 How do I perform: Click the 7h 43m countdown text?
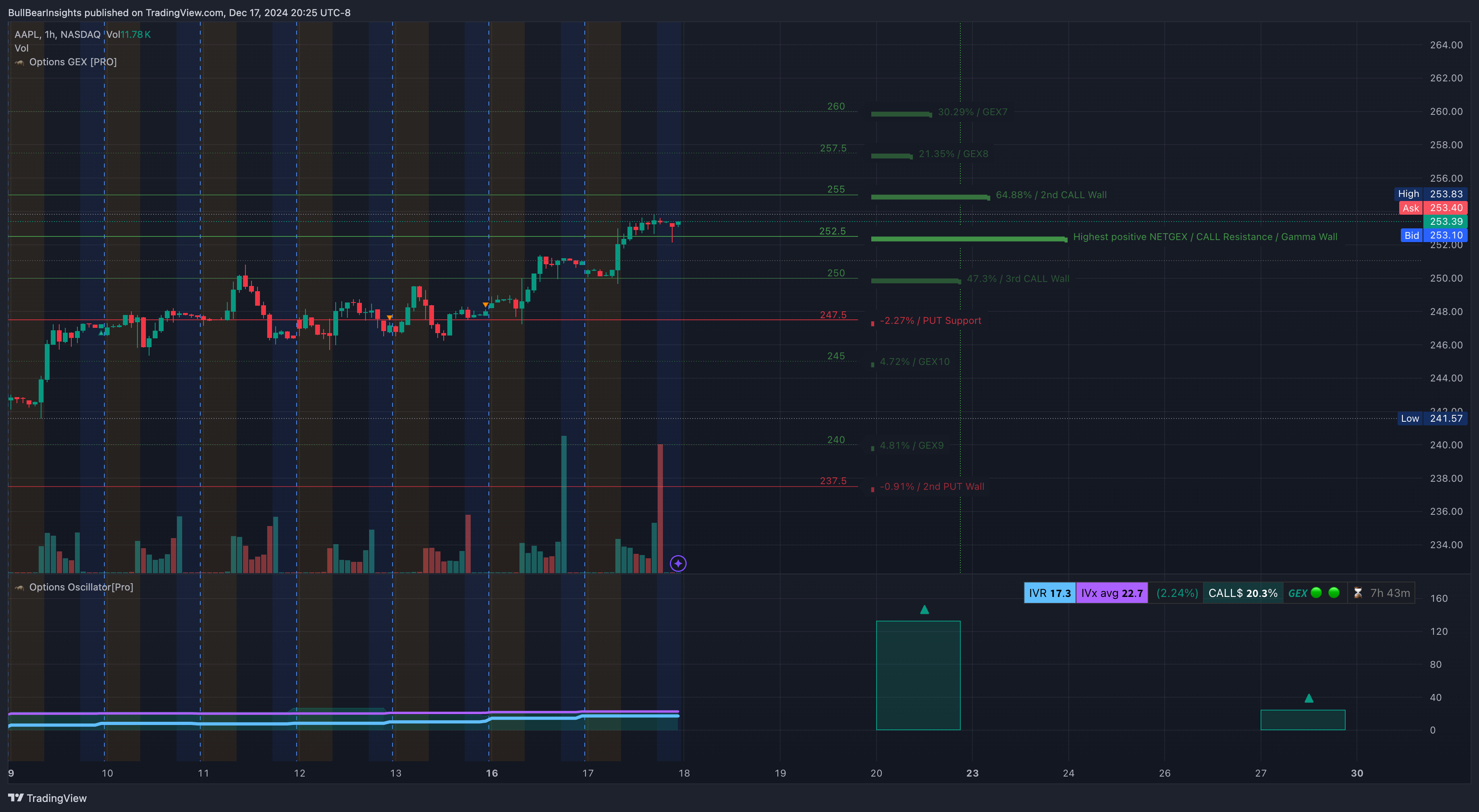[x=1390, y=593]
